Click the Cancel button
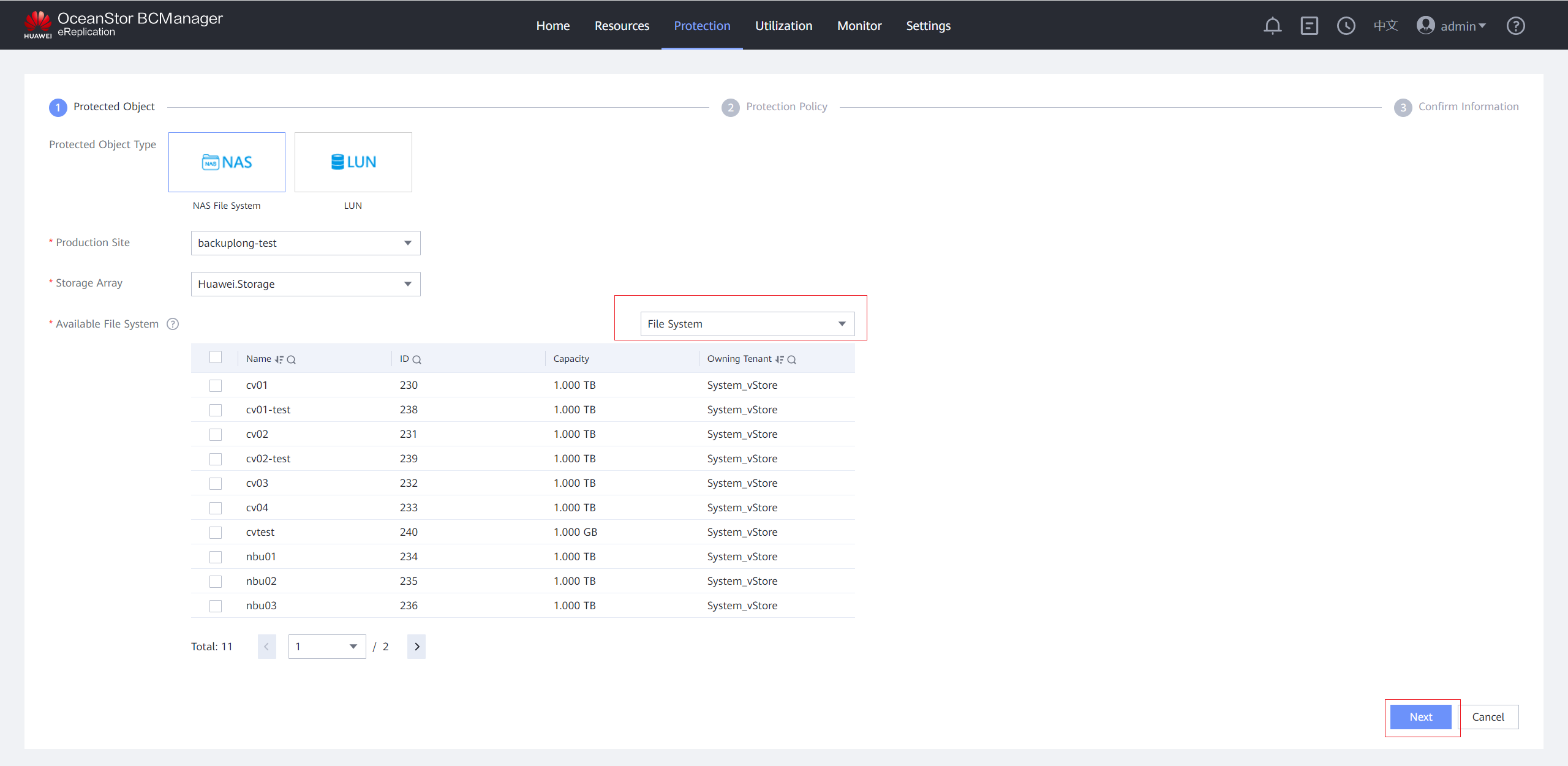 1488,717
